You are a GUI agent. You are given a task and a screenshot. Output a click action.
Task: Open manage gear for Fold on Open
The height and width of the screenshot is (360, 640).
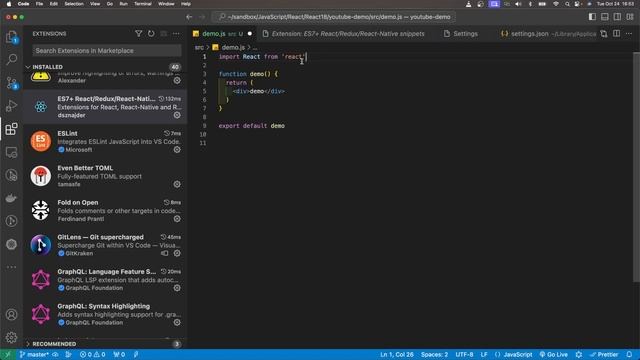tap(177, 219)
